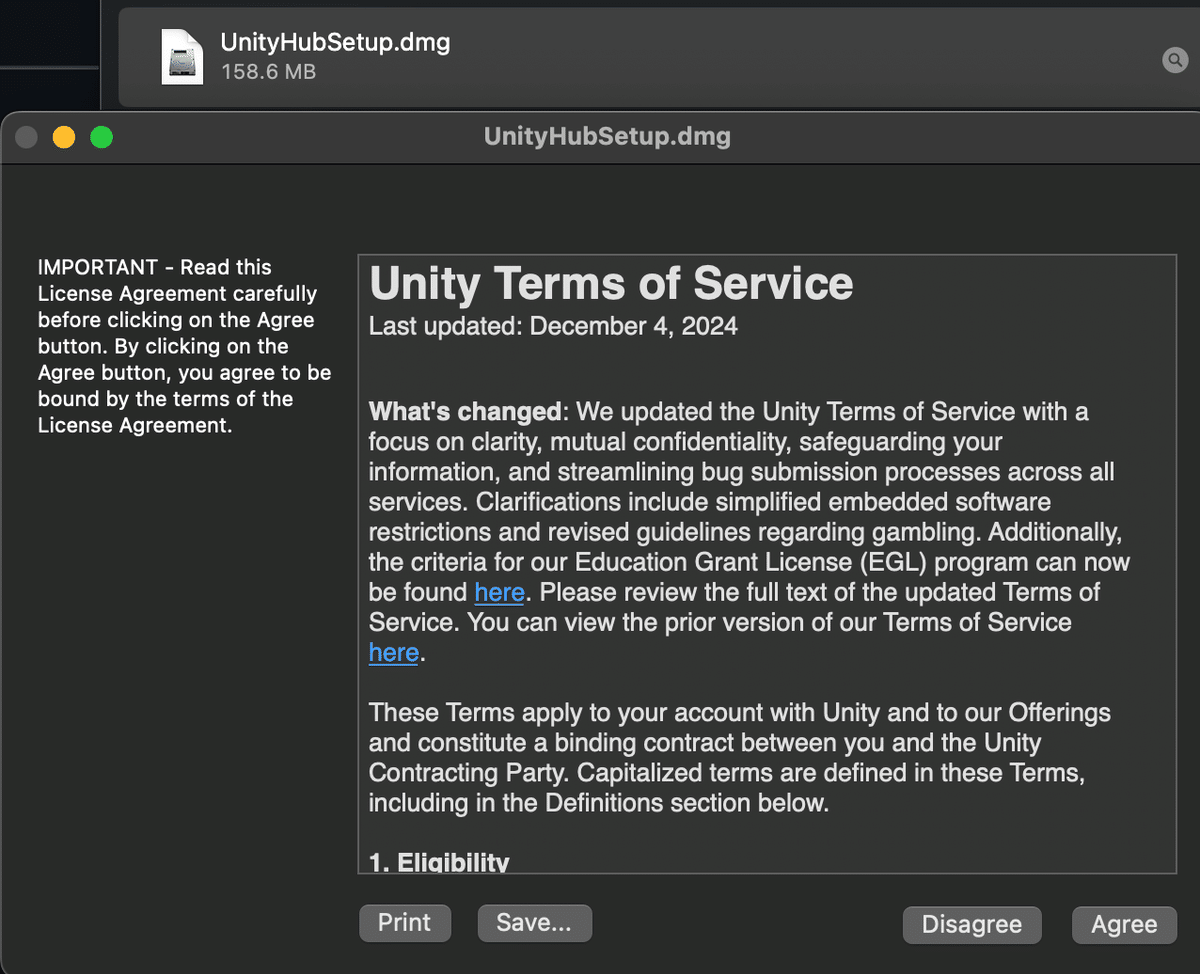Accept the license with Agree
Viewport: 1200px width, 974px height.
click(1123, 925)
